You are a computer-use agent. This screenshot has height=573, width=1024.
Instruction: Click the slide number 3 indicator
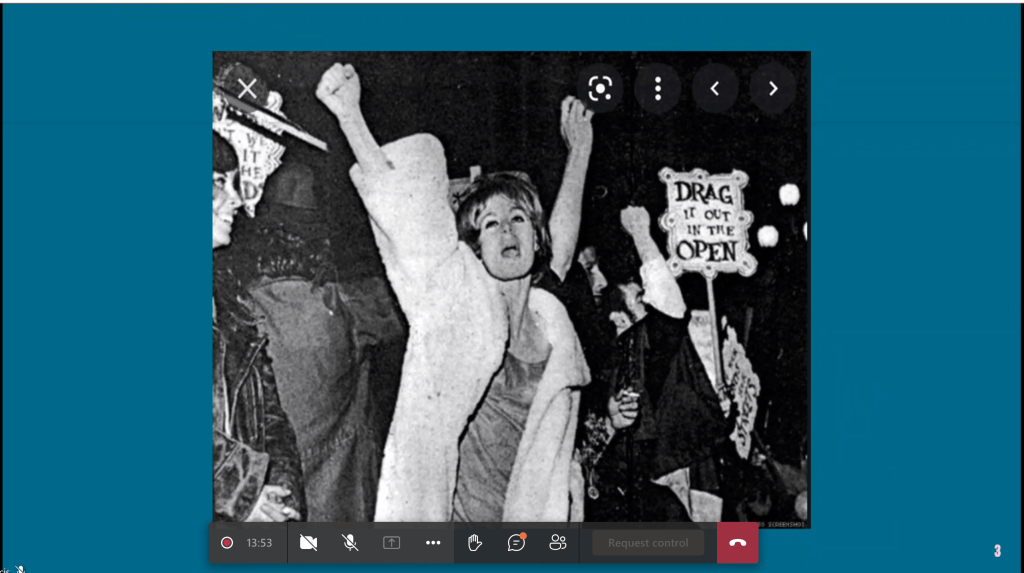997,551
